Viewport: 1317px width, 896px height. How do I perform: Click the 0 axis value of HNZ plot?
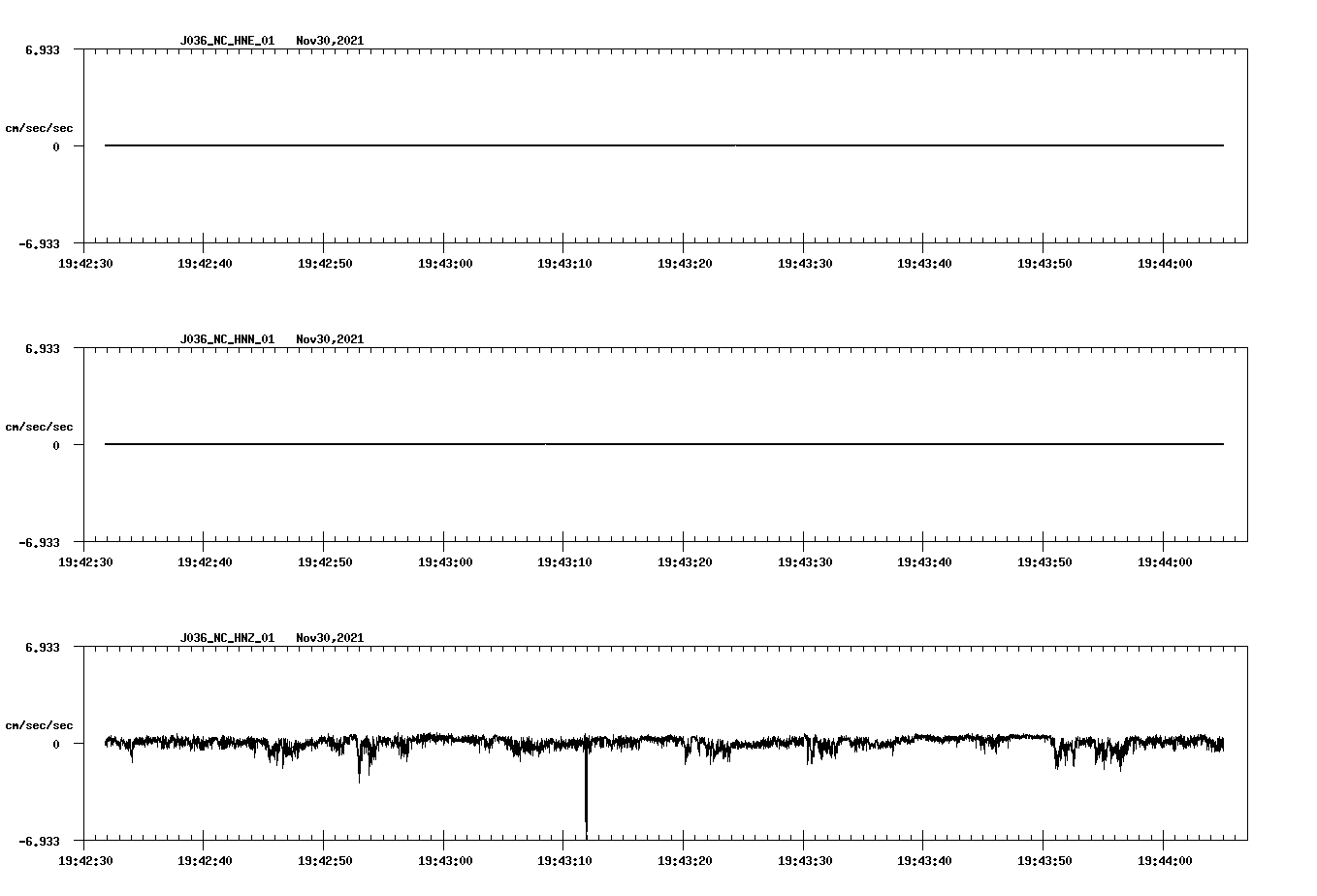click(x=56, y=744)
